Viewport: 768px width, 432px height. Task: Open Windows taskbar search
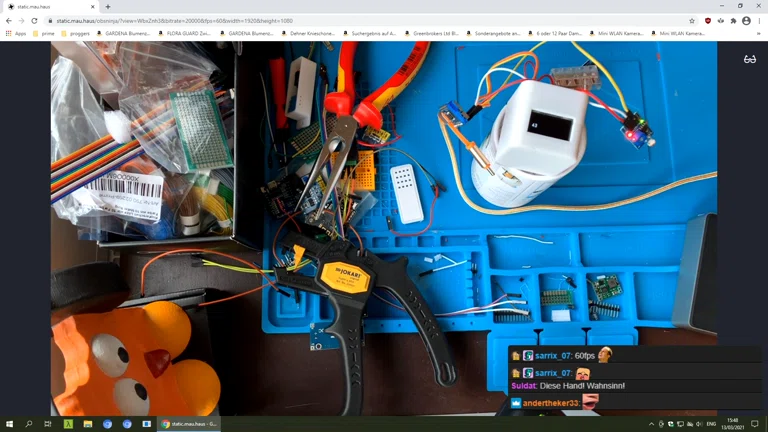[x=28, y=424]
